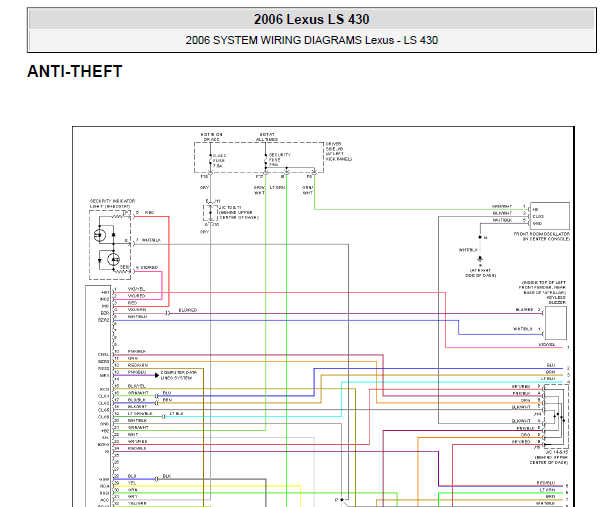The image size is (602, 507).
Task: Click the "LT GRN" wire label under the fuse box
Action: tap(277, 188)
